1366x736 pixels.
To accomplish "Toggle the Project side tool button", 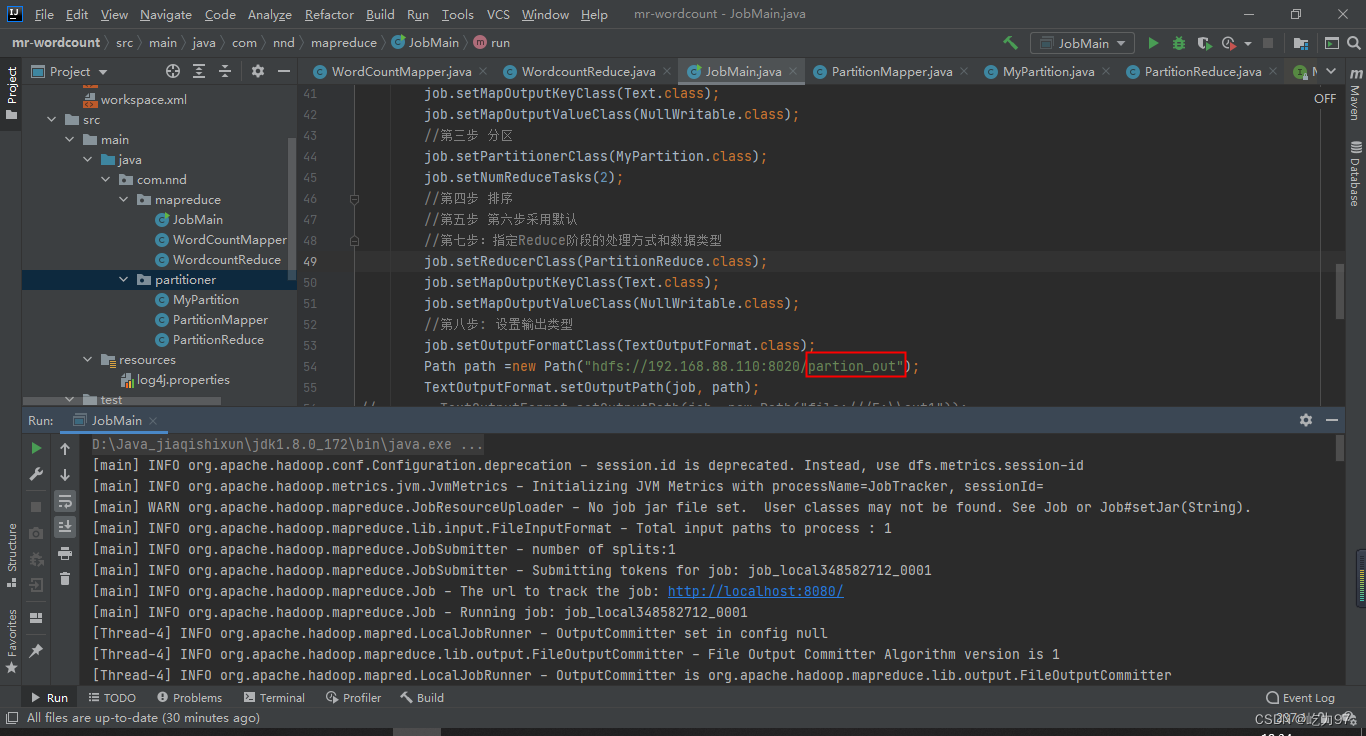I will (11, 93).
